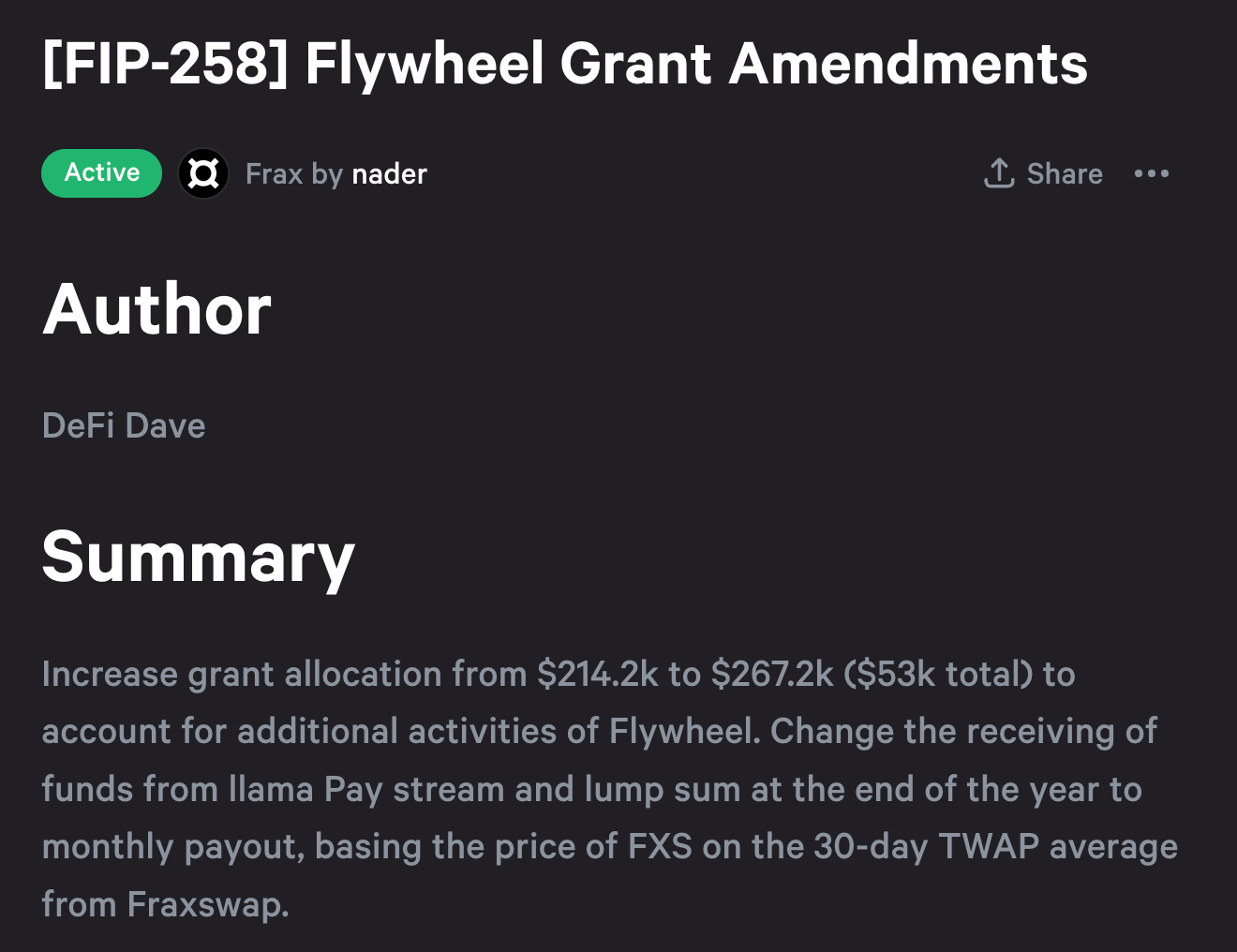Visit proposer nader's profile

pyautogui.click(x=389, y=174)
